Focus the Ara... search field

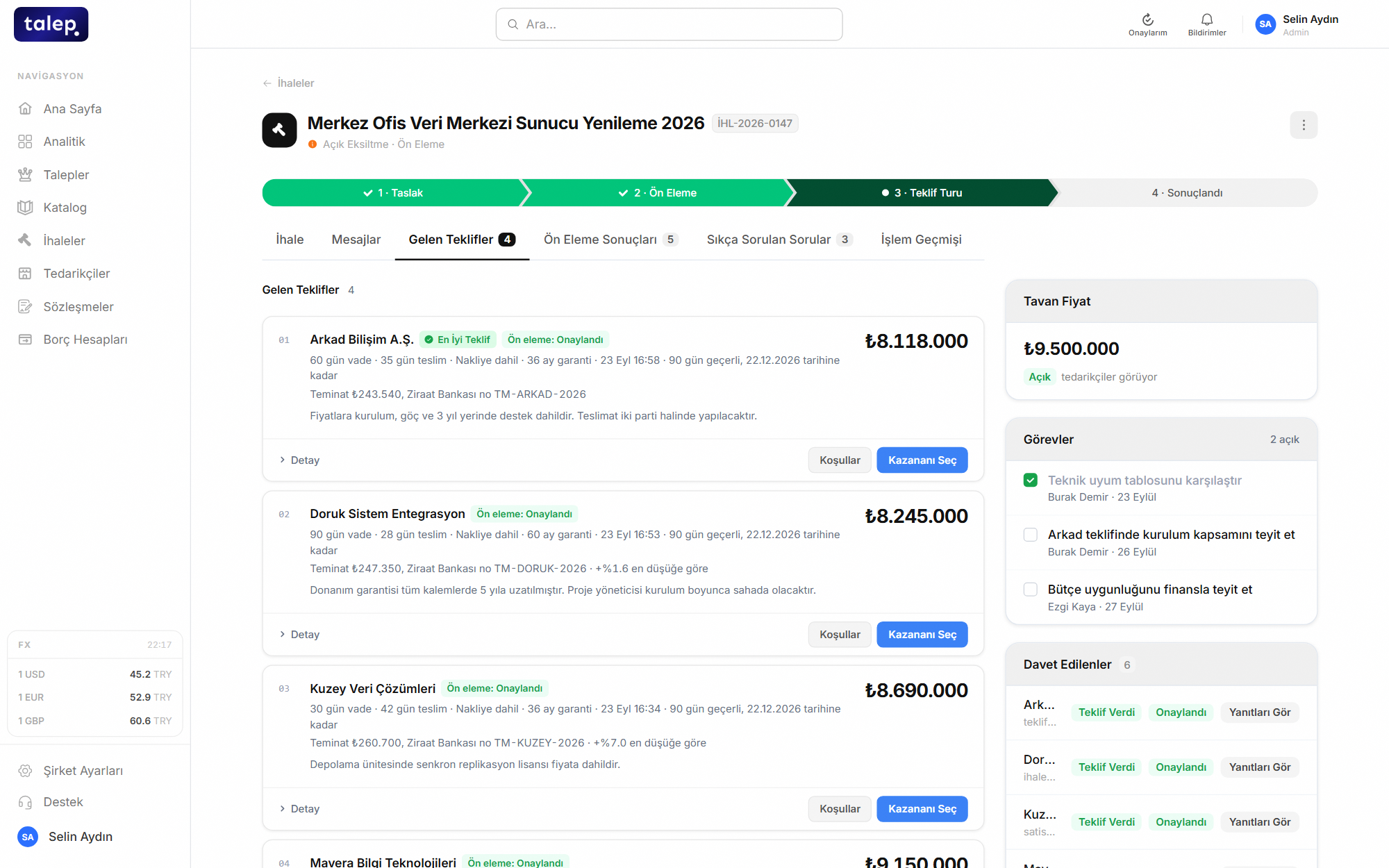tap(669, 24)
